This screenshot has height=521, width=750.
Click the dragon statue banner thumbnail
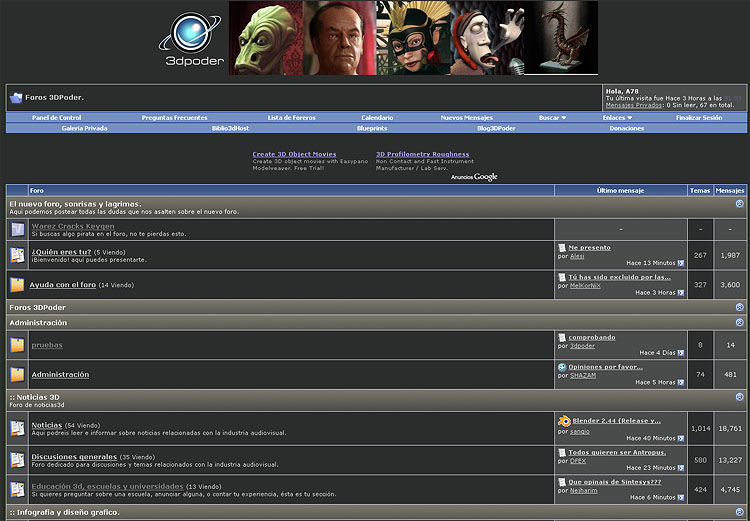pyautogui.click(x=561, y=38)
